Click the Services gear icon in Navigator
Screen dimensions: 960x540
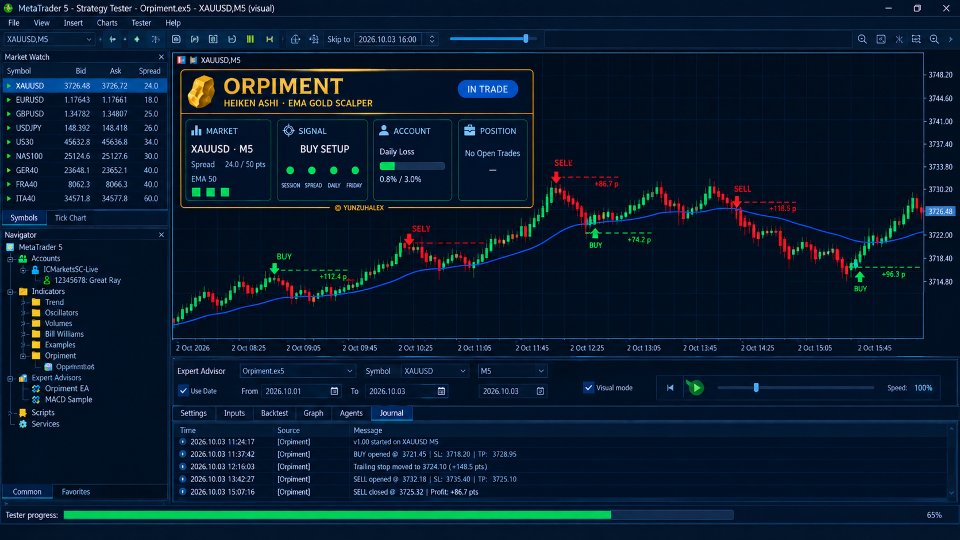(x=23, y=424)
